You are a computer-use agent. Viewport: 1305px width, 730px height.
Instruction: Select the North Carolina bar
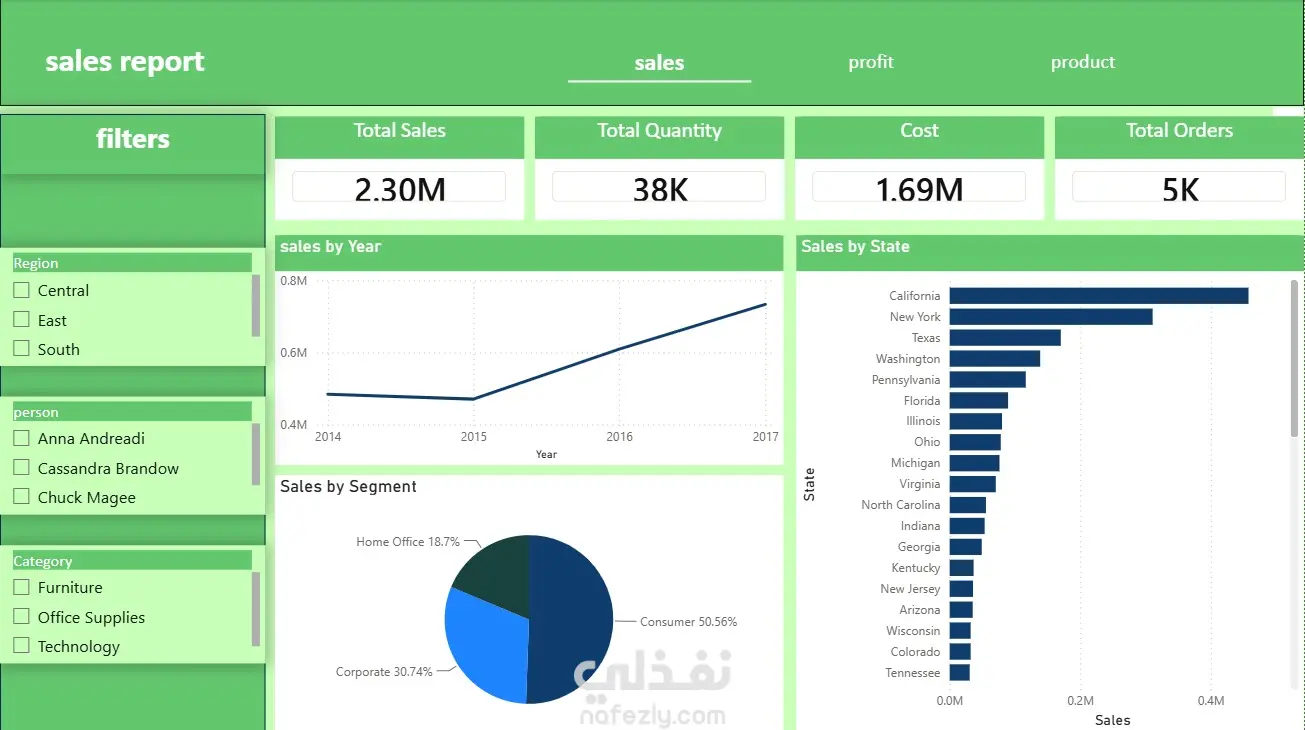click(x=968, y=505)
